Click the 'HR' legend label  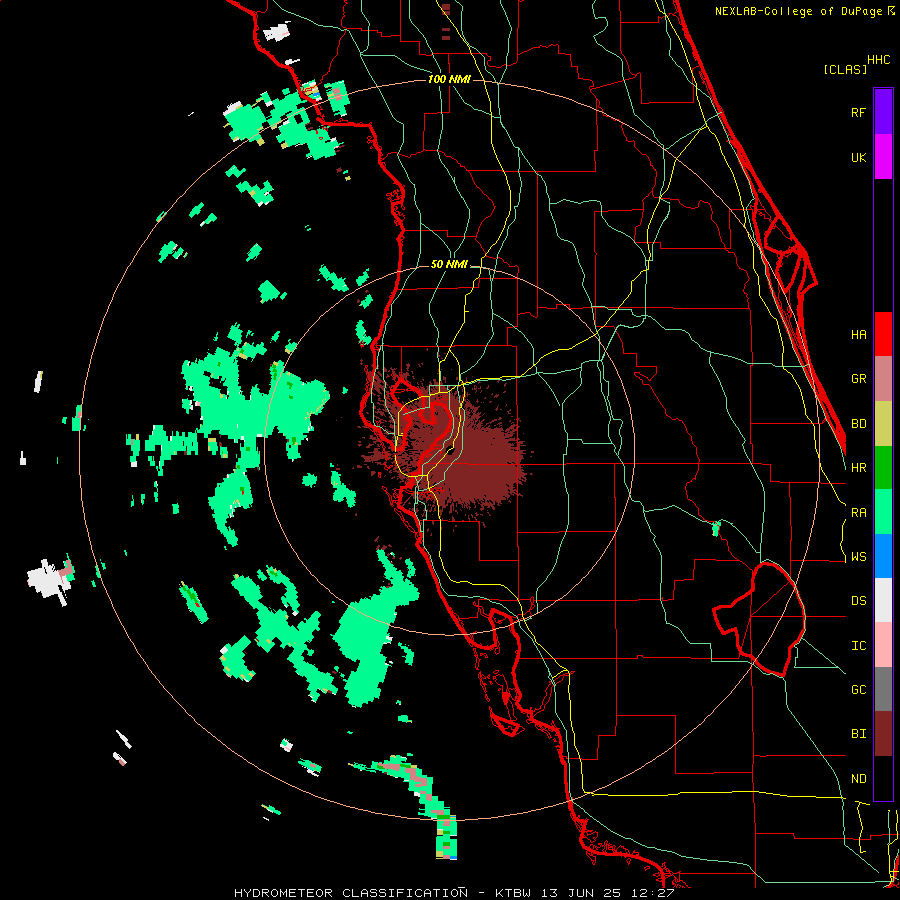point(859,468)
